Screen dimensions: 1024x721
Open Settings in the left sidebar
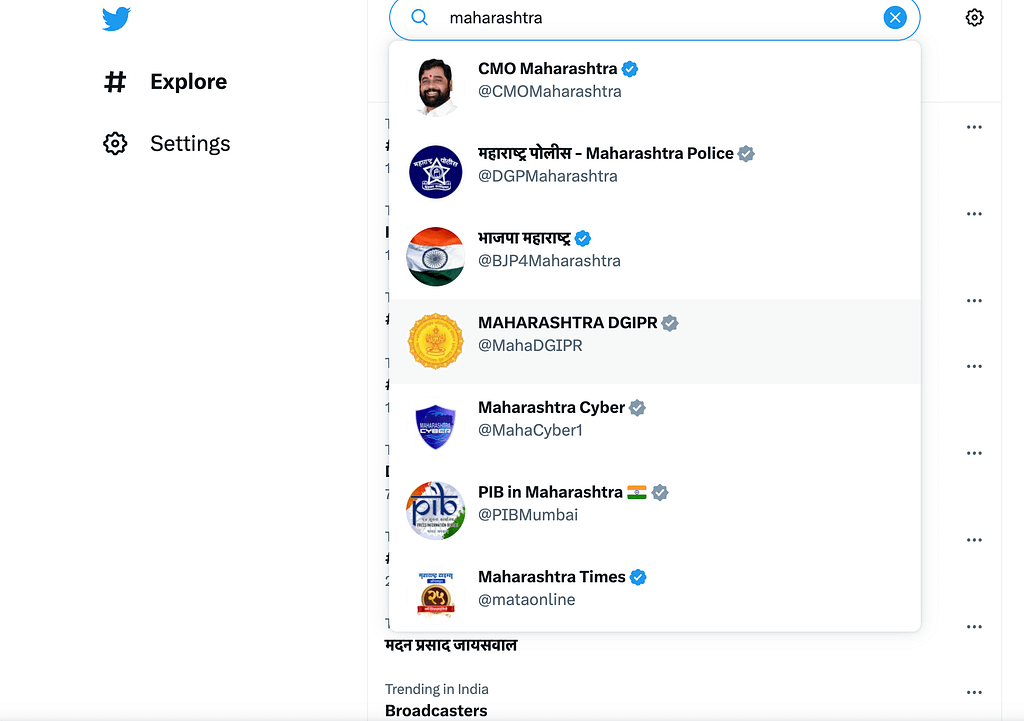[x=189, y=143]
